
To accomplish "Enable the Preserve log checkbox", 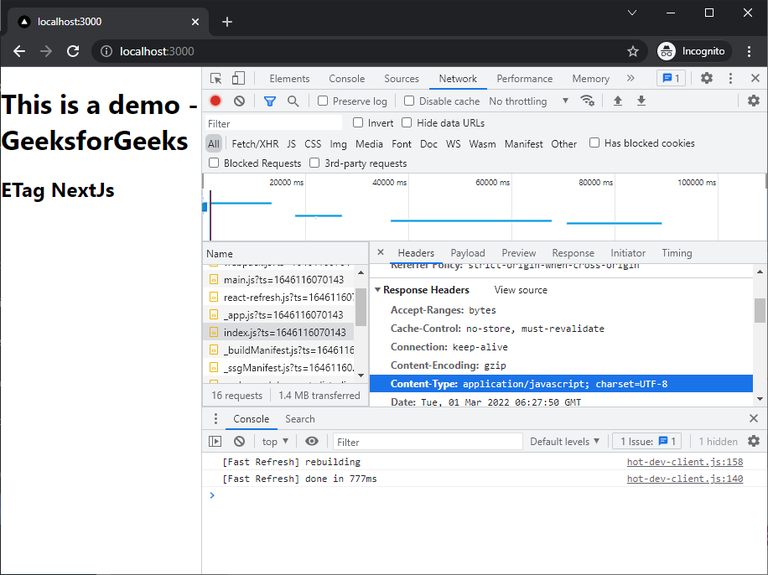I will [323, 101].
